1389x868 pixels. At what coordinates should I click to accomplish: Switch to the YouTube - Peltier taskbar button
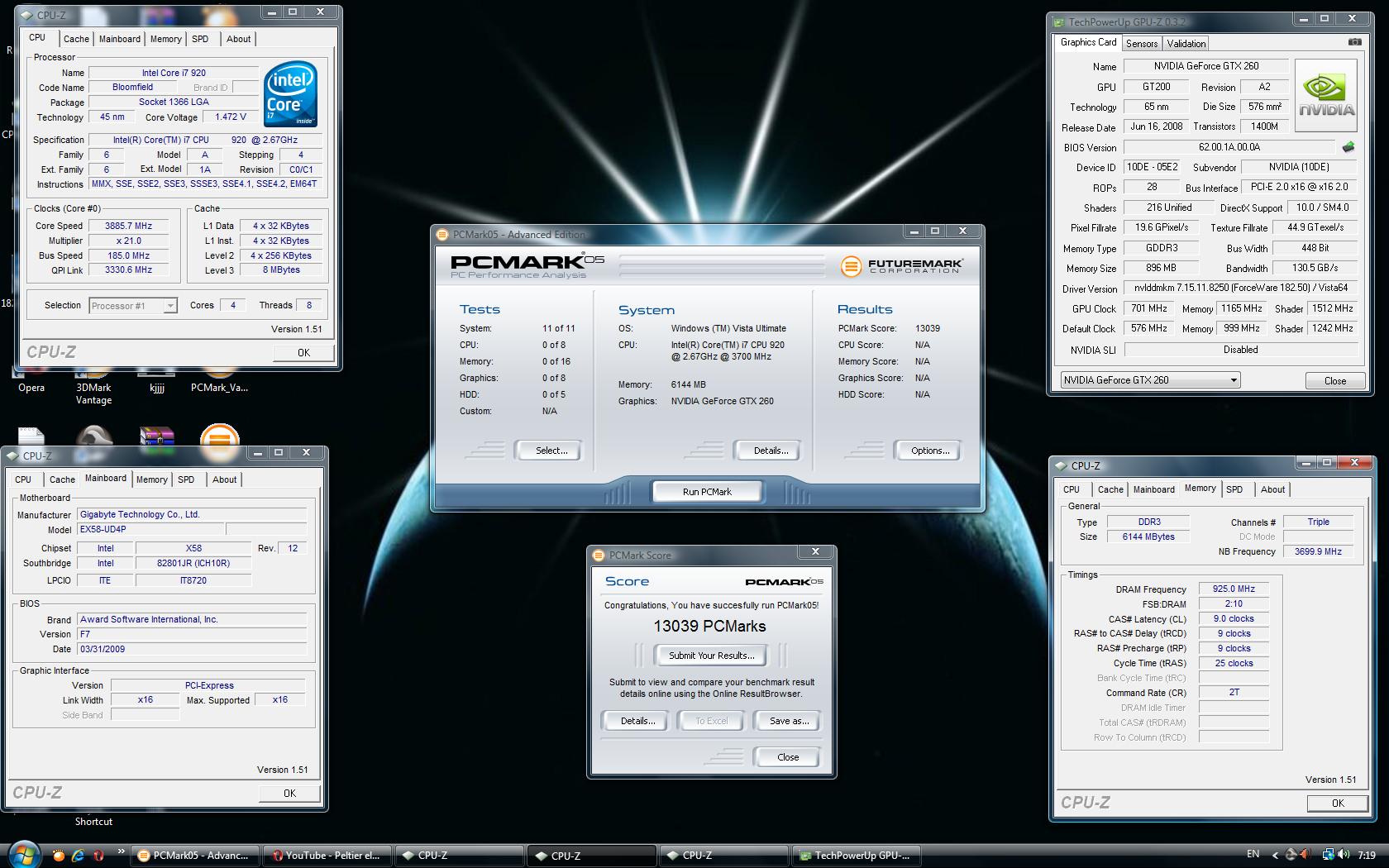point(327,856)
